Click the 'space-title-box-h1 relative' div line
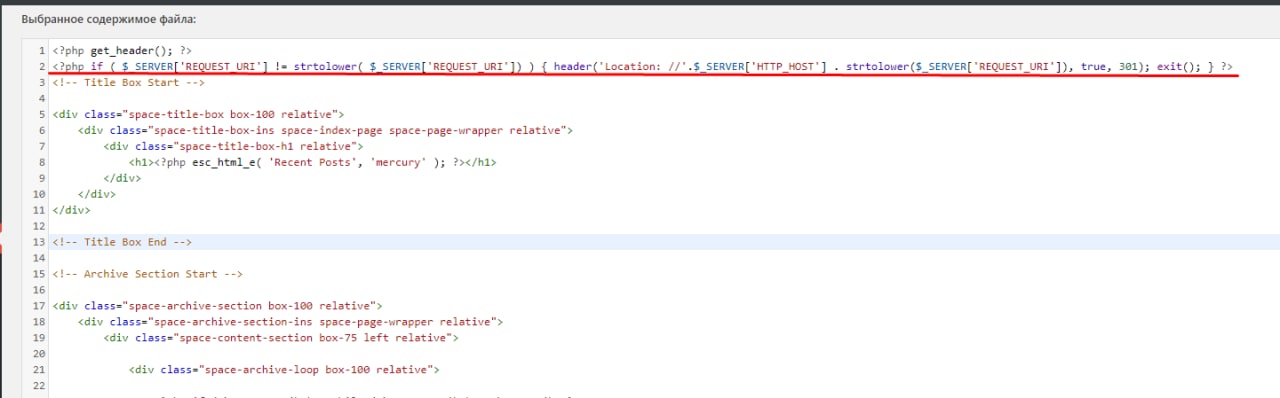The image size is (1280, 398). tap(233, 146)
